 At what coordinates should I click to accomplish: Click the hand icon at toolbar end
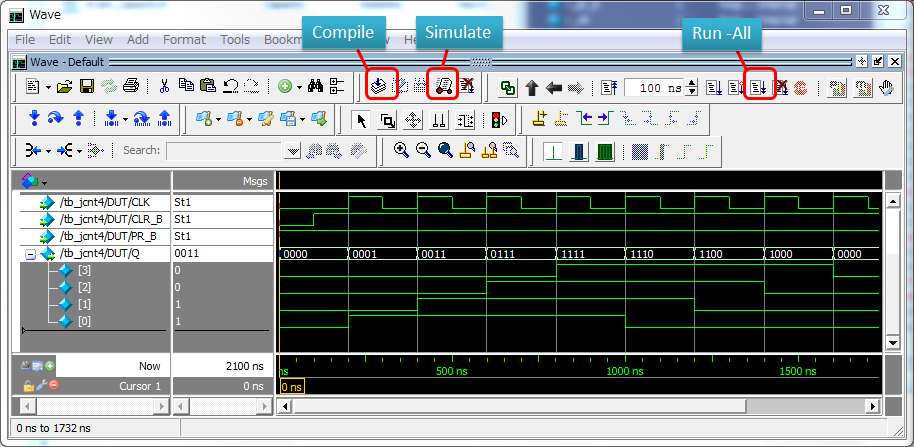click(887, 88)
